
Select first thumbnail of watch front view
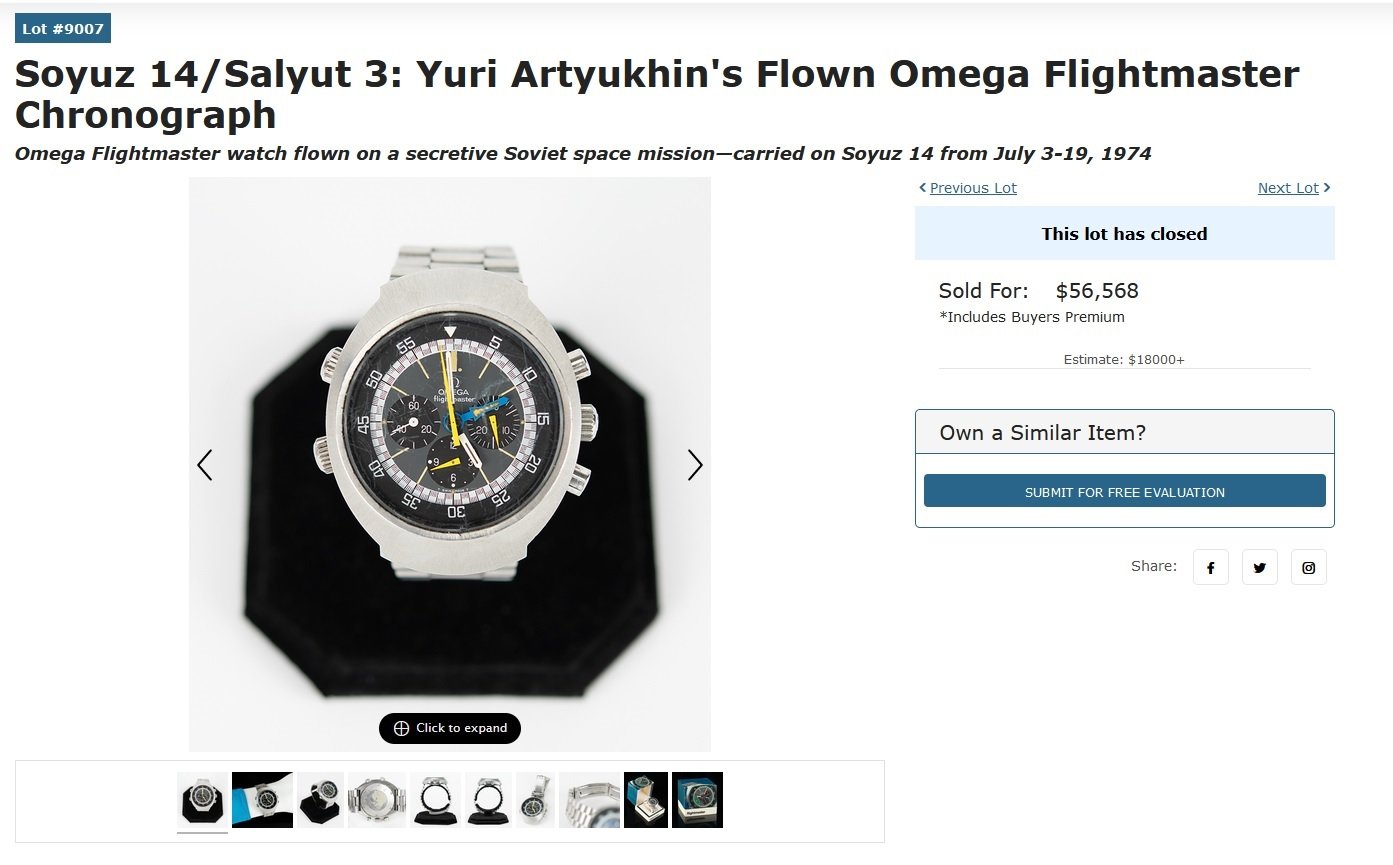(x=202, y=800)
